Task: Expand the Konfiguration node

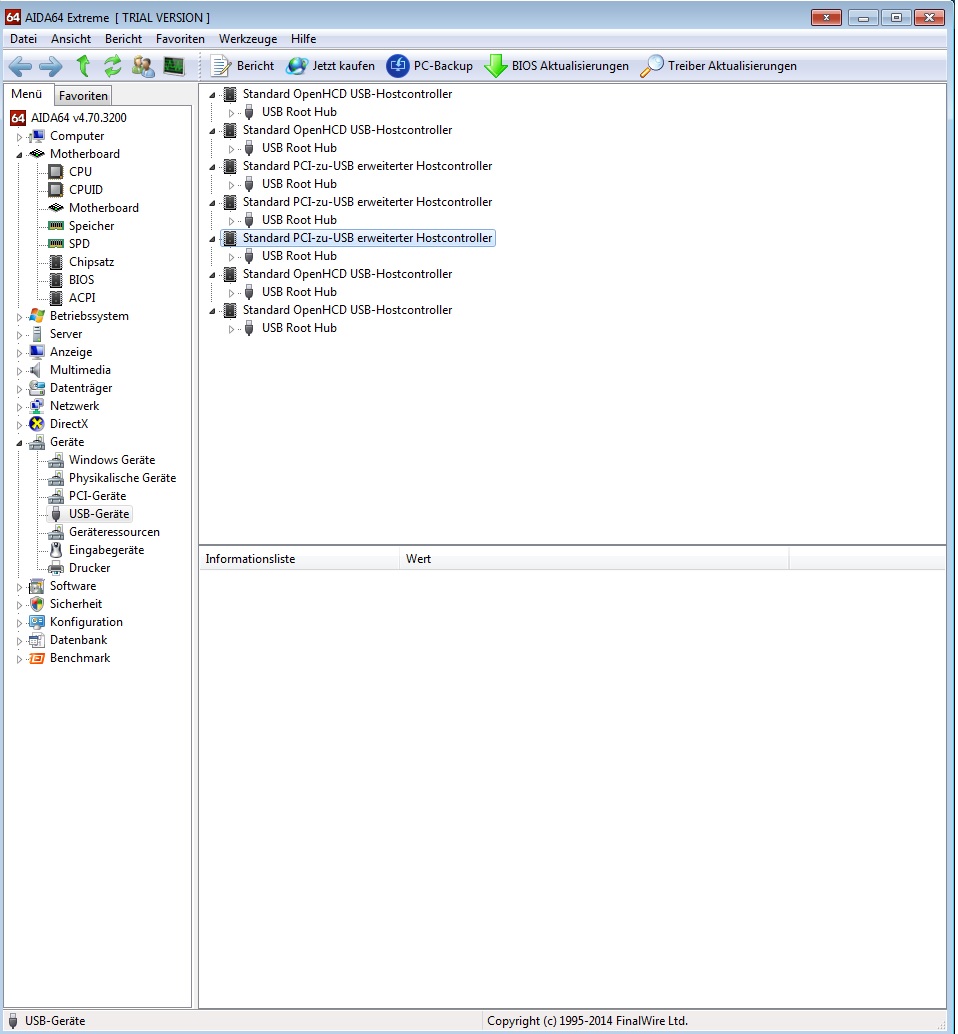Action: pyautogui.click(x=19, y=623)
